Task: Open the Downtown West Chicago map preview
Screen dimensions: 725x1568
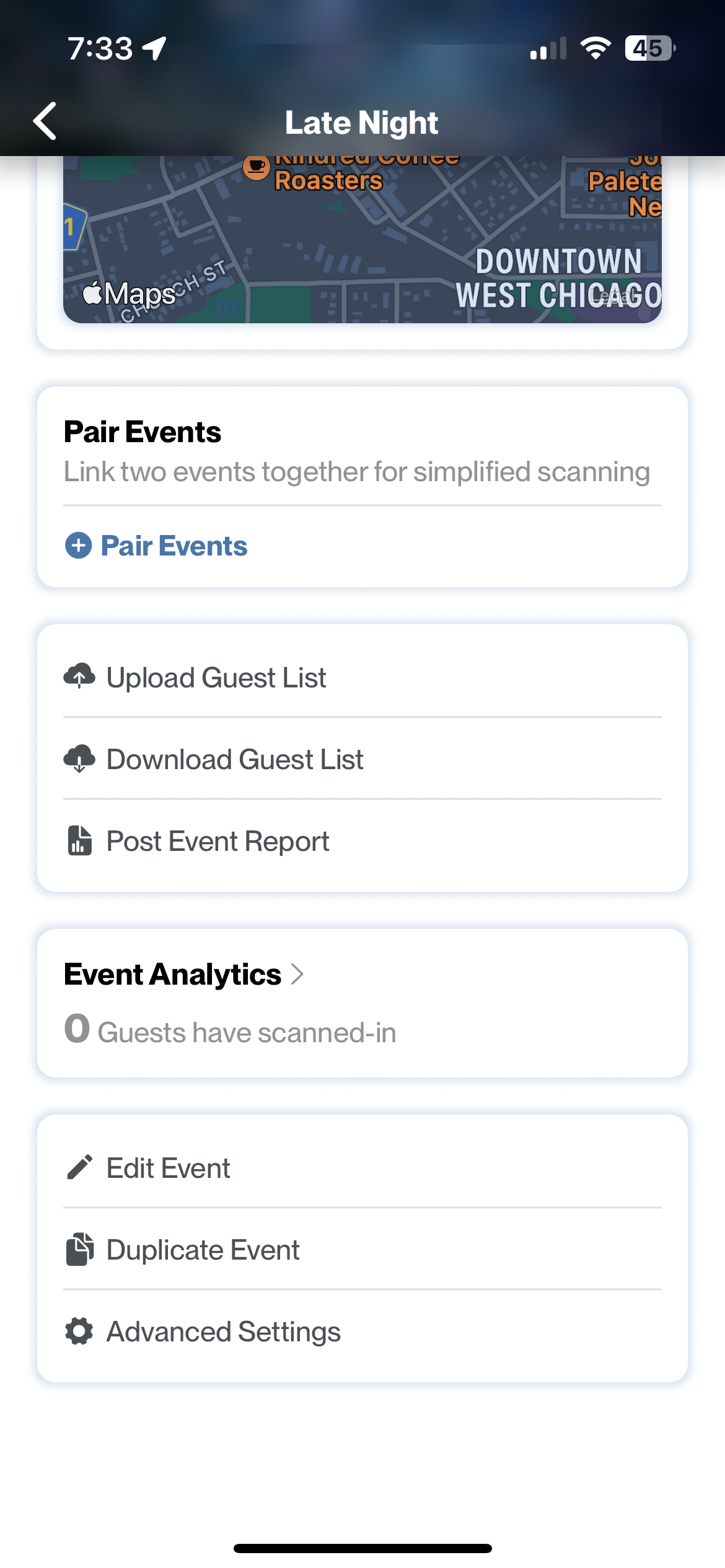Action: 362,239
